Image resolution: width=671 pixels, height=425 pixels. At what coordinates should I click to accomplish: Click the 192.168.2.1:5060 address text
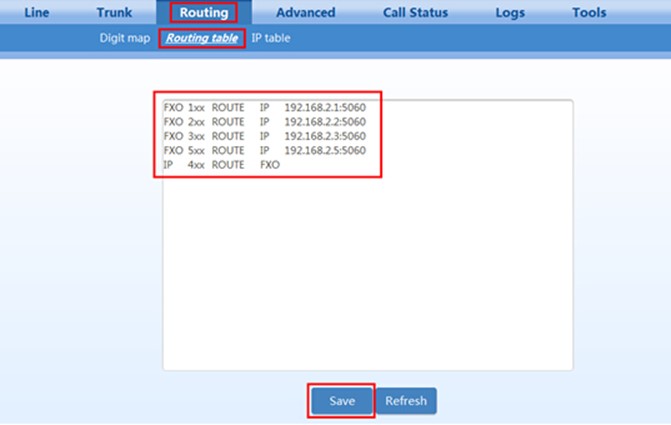pyautogui.click(x=324, y=106)
